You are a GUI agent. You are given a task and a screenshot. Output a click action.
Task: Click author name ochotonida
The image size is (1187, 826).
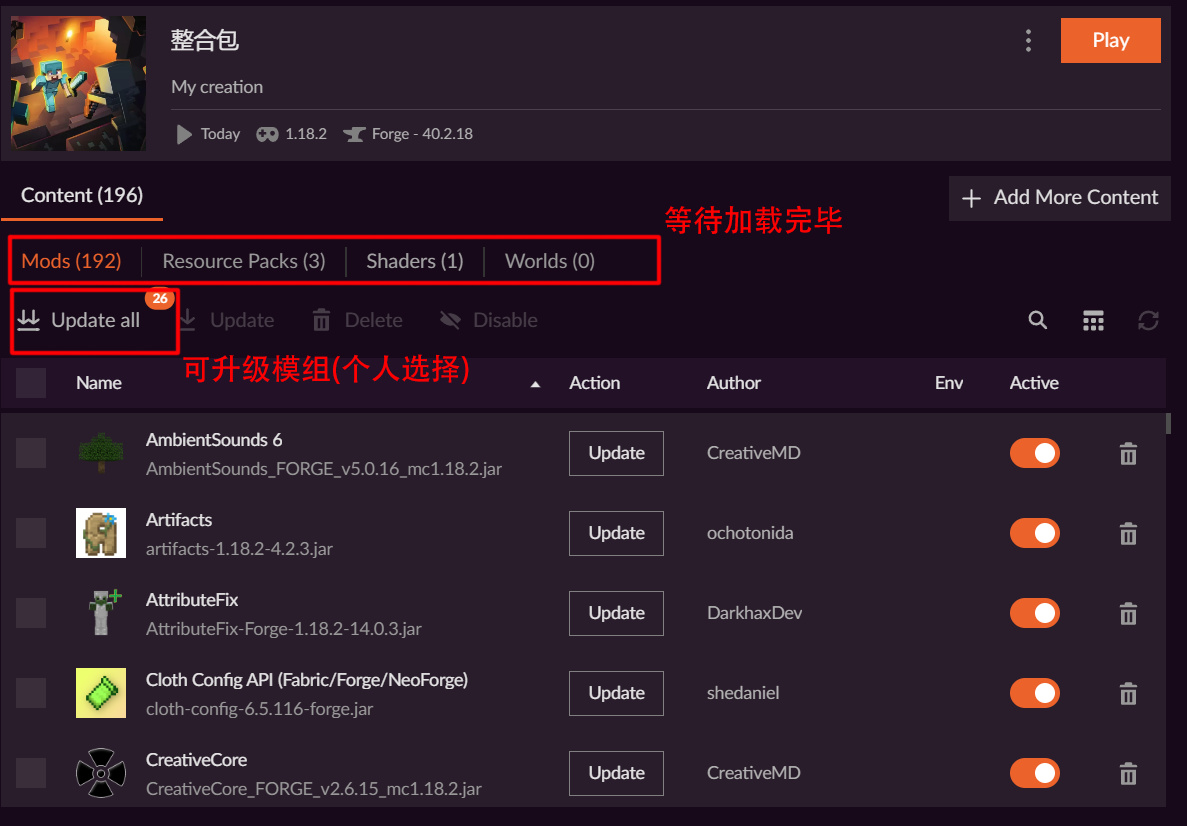click(x=750, y=533)
